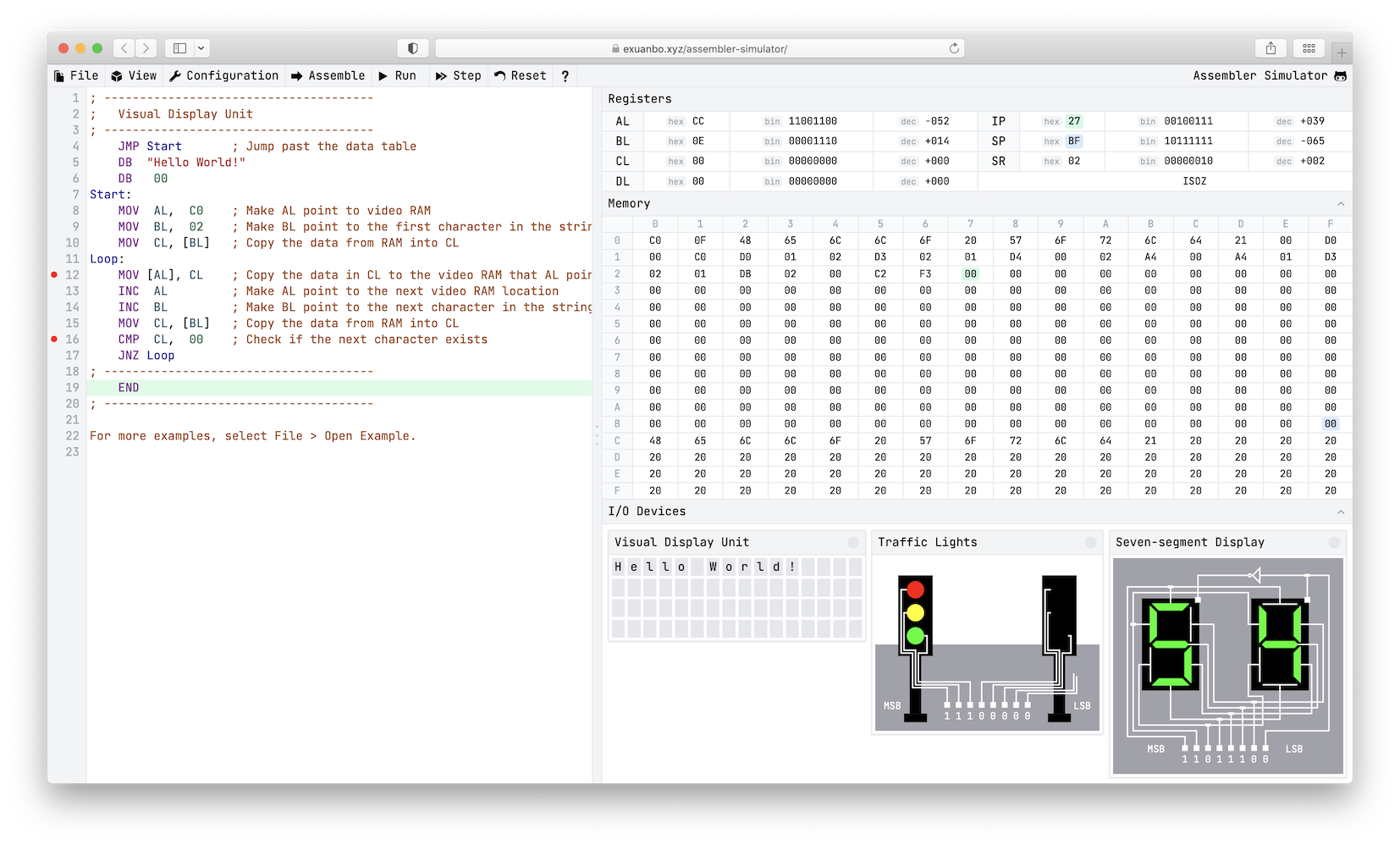The image size is (1400, 846).
Task: Collapse the I/O Devices panel
Action: point(1341,511)
